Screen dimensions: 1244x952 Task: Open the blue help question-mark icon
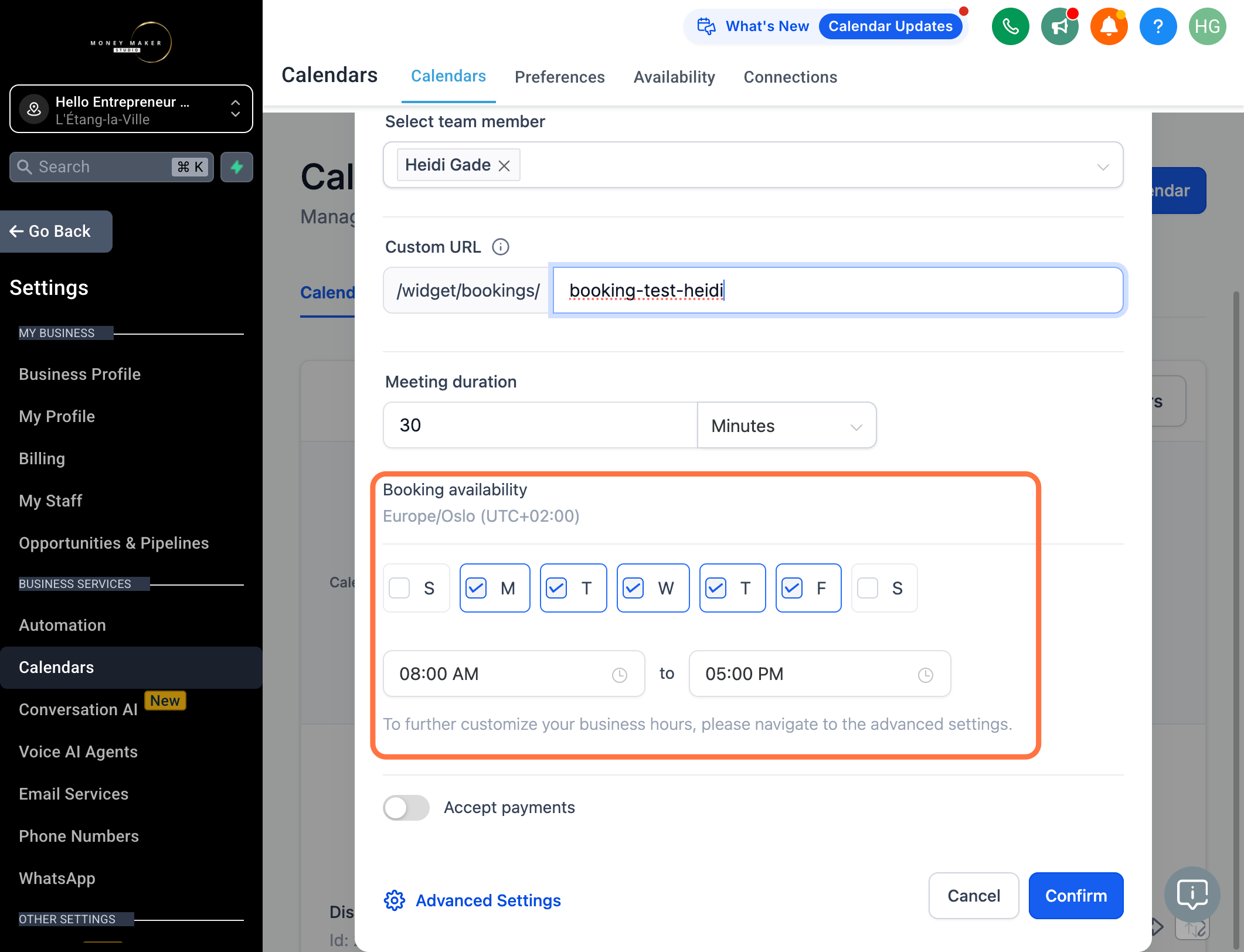[x=1158, y=26]
